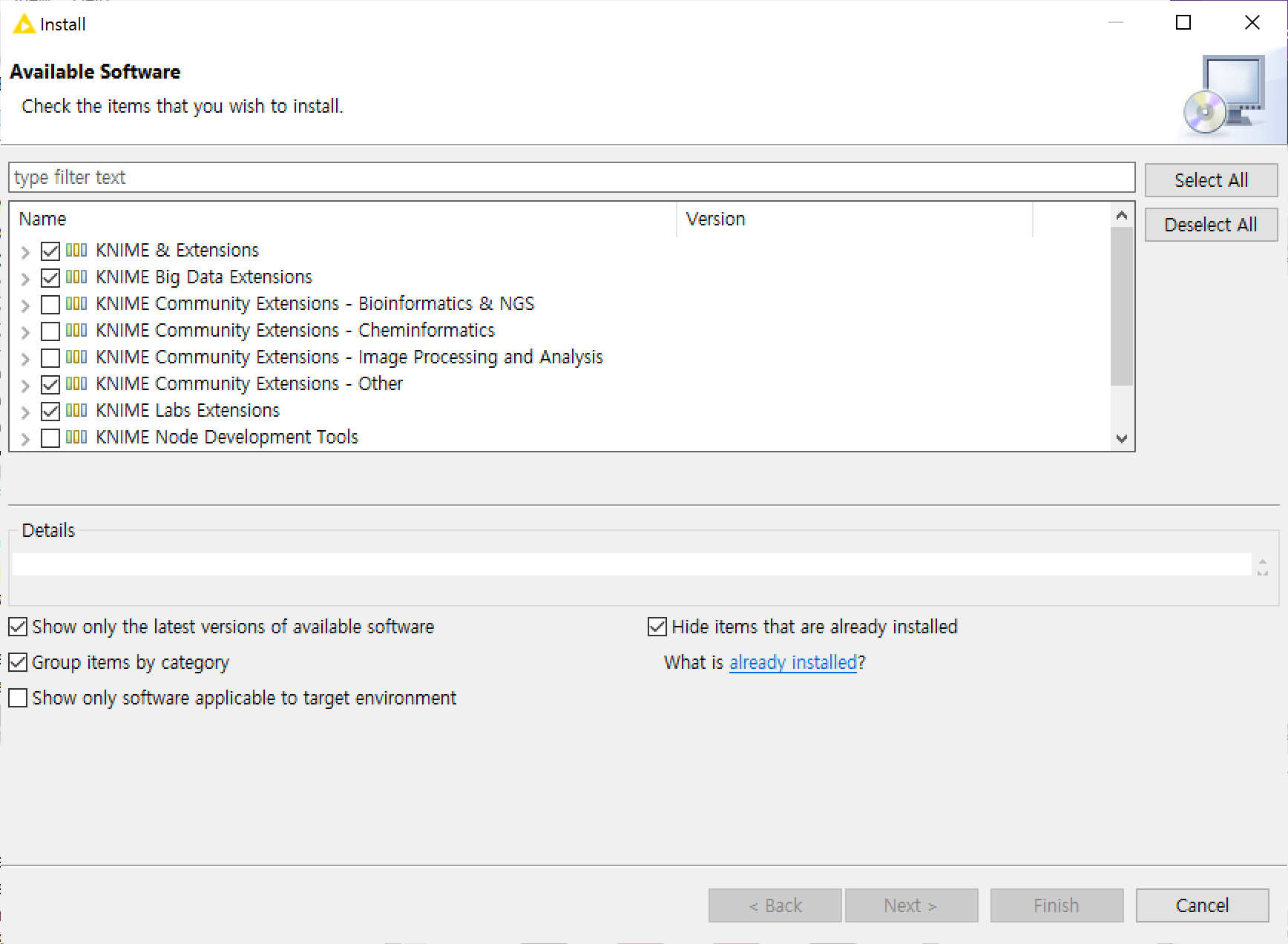This screenshot has width=1288, height=944.
Task: Uncheck the KNIME Labs Extensions checkbox
Action: click(x=50, y=412)
